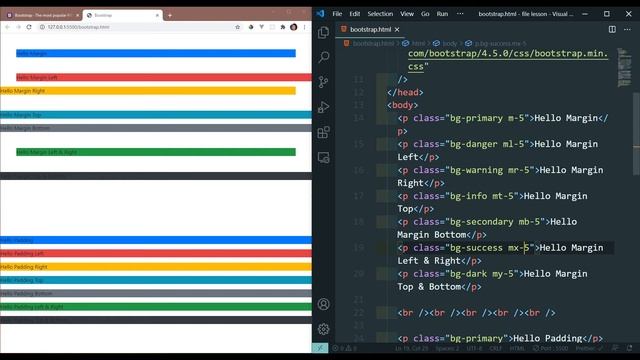The width and height of the screenshot is (640, 360).
Task: Open the Go menu
Action: point(425,14)
